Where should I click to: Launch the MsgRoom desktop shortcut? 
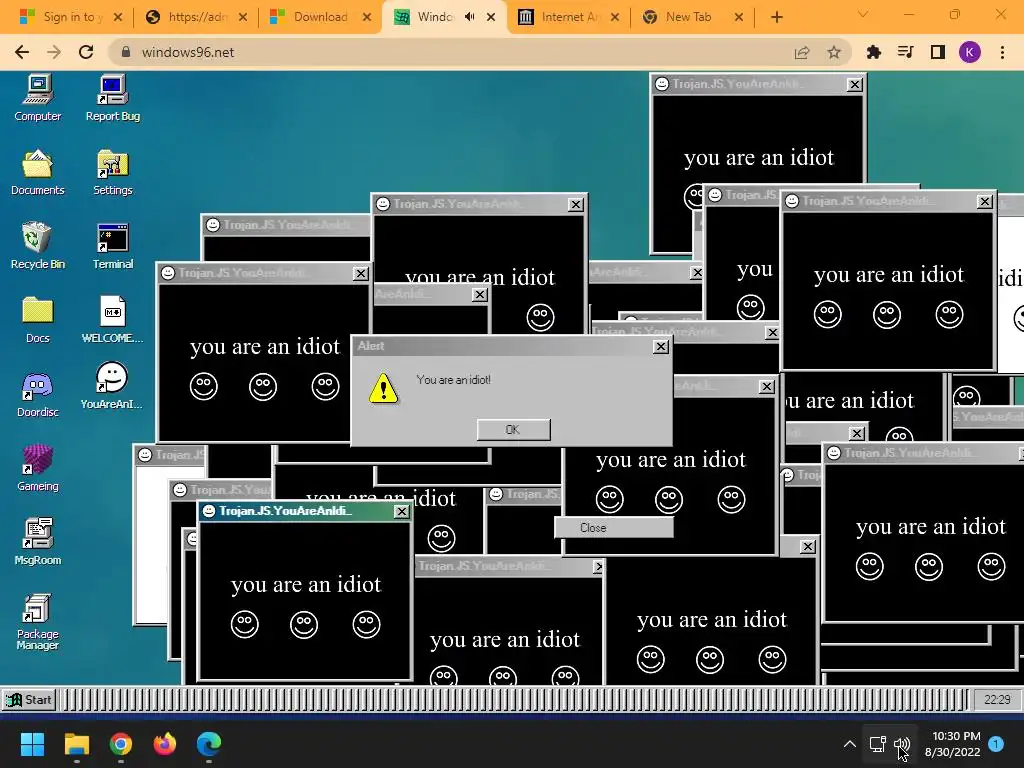pos(38,542)
